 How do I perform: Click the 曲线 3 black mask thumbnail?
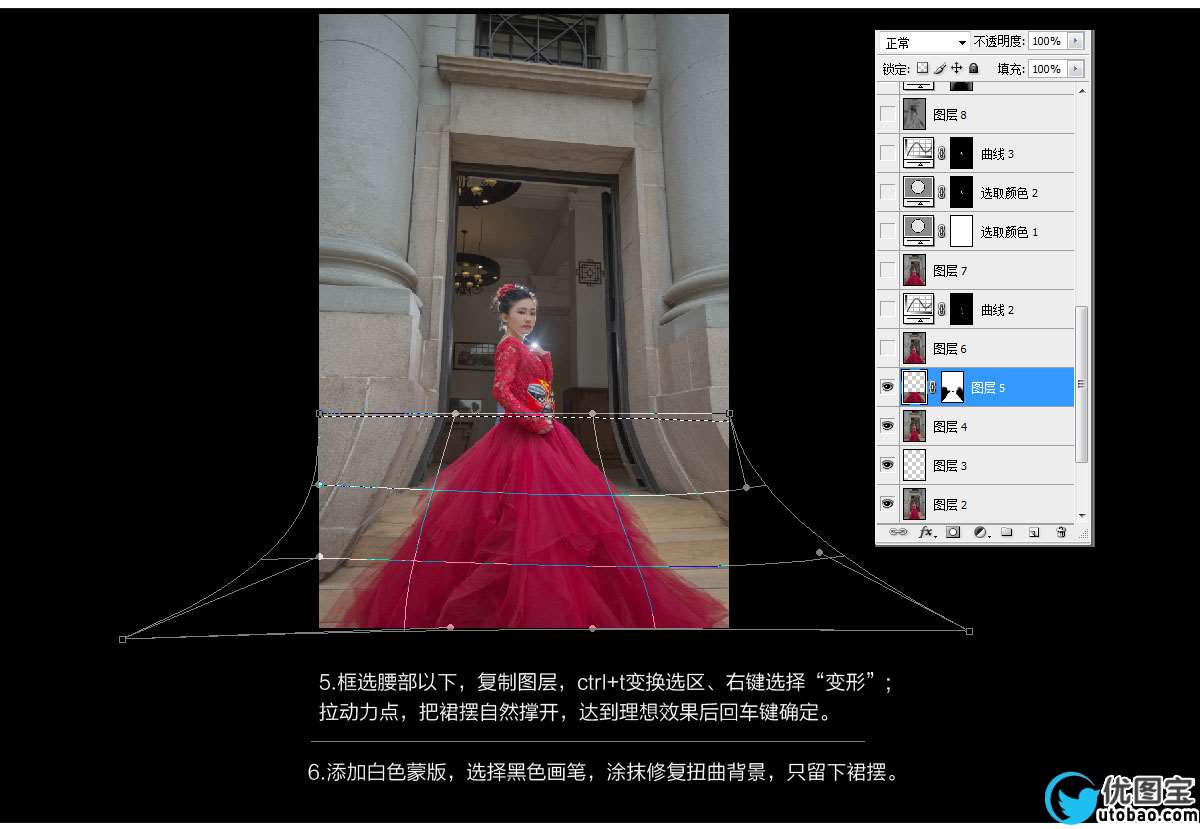(961, 153)
